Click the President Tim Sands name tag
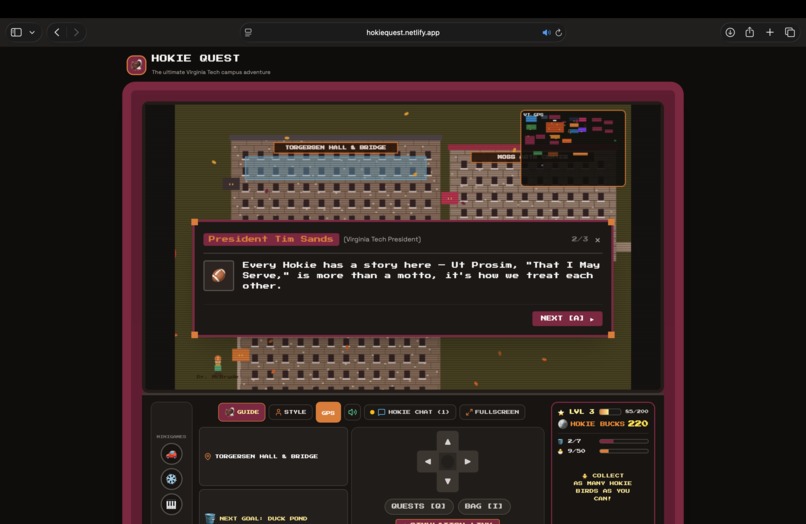Screen dimensions: 806x524 coord(271,239)
